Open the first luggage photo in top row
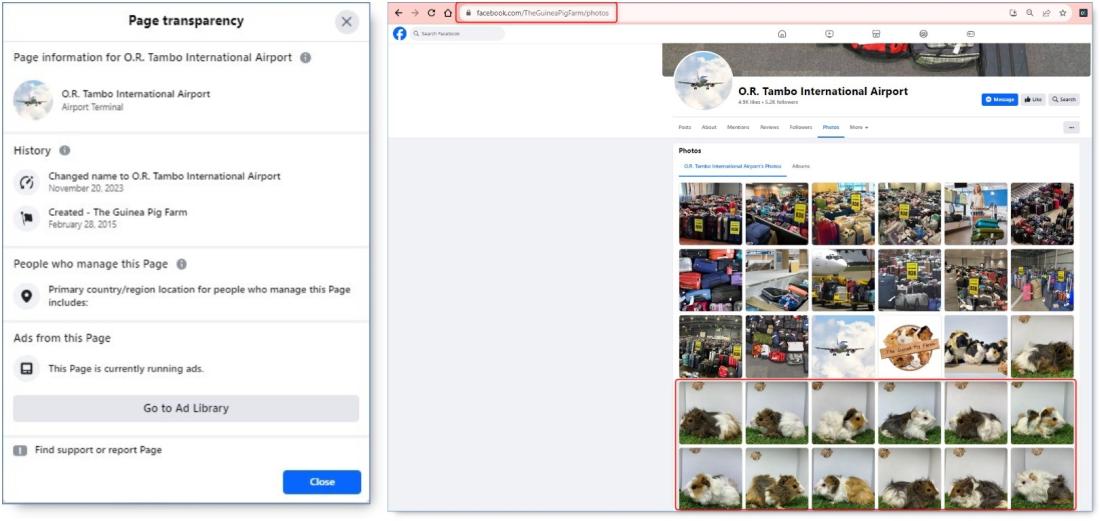Screen dimensions: 1100x521 [x=710, y=214]
